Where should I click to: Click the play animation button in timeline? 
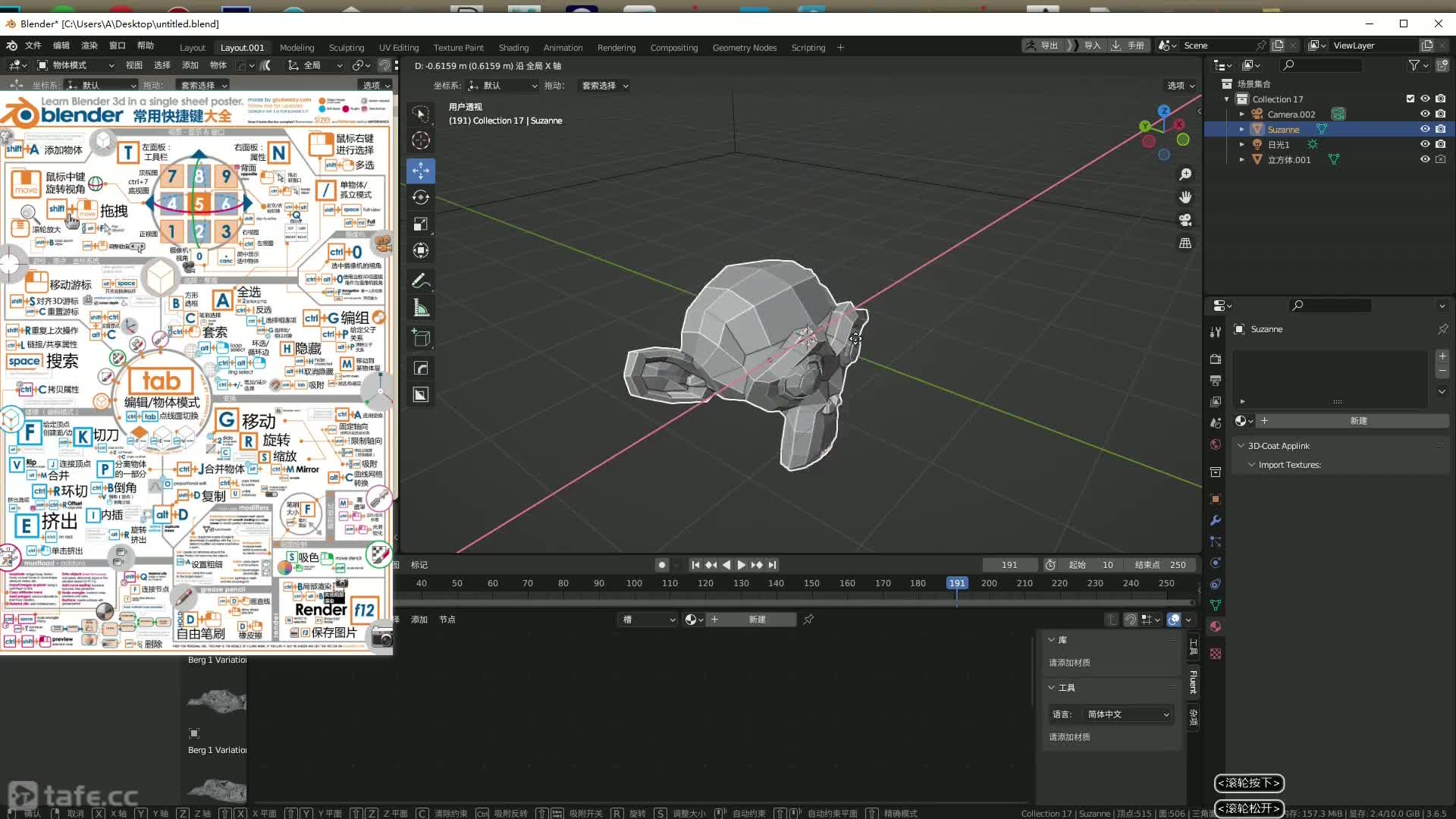coord(741,565)
